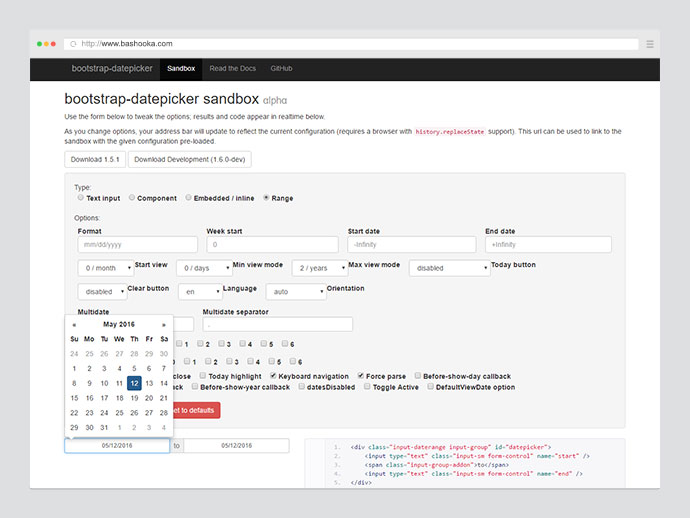Select day 21 in calendar

click(164, 398)
